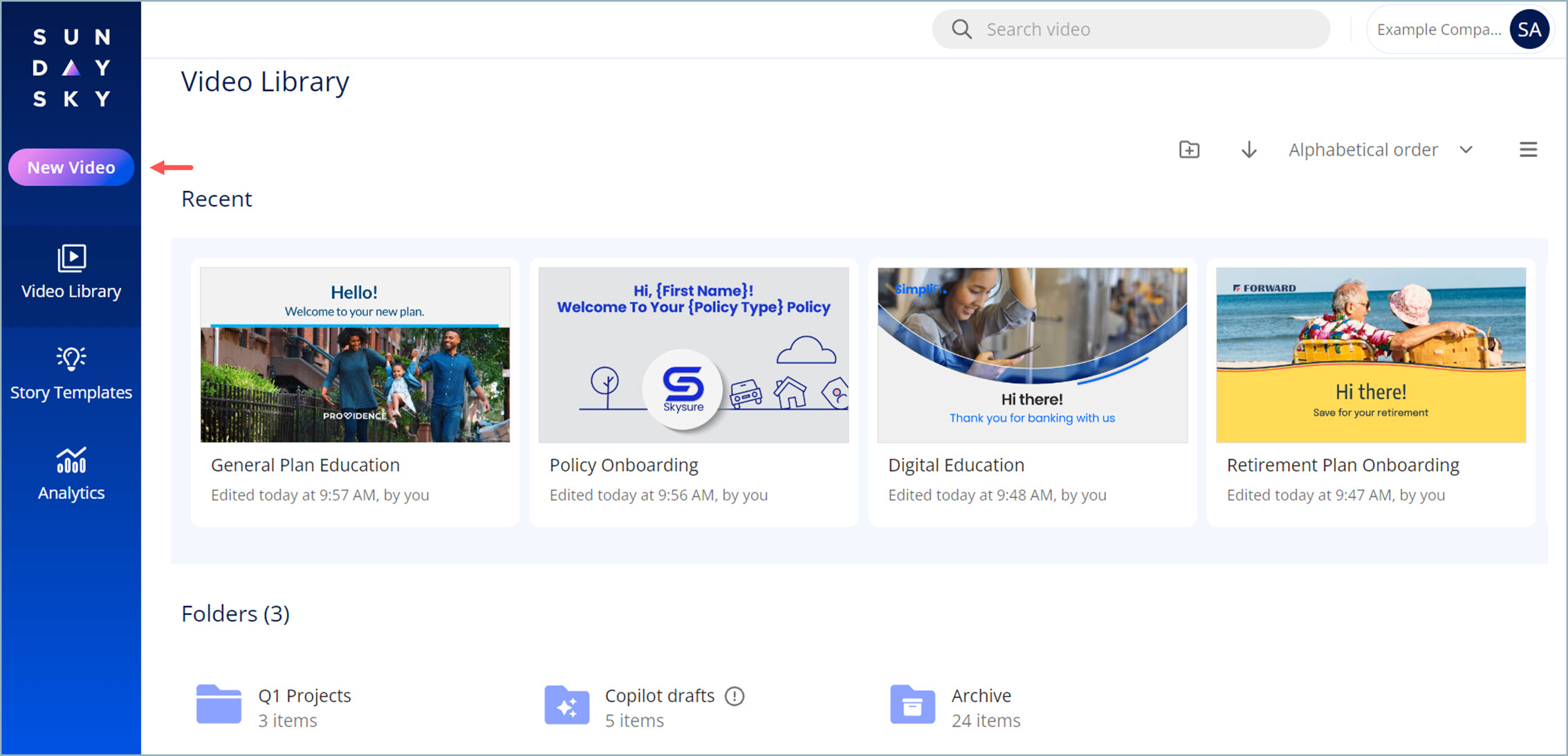Reverse sort direction with the down arrow
The width and height of the screenshot is (1568, 756).
[x=1248, y=149]
